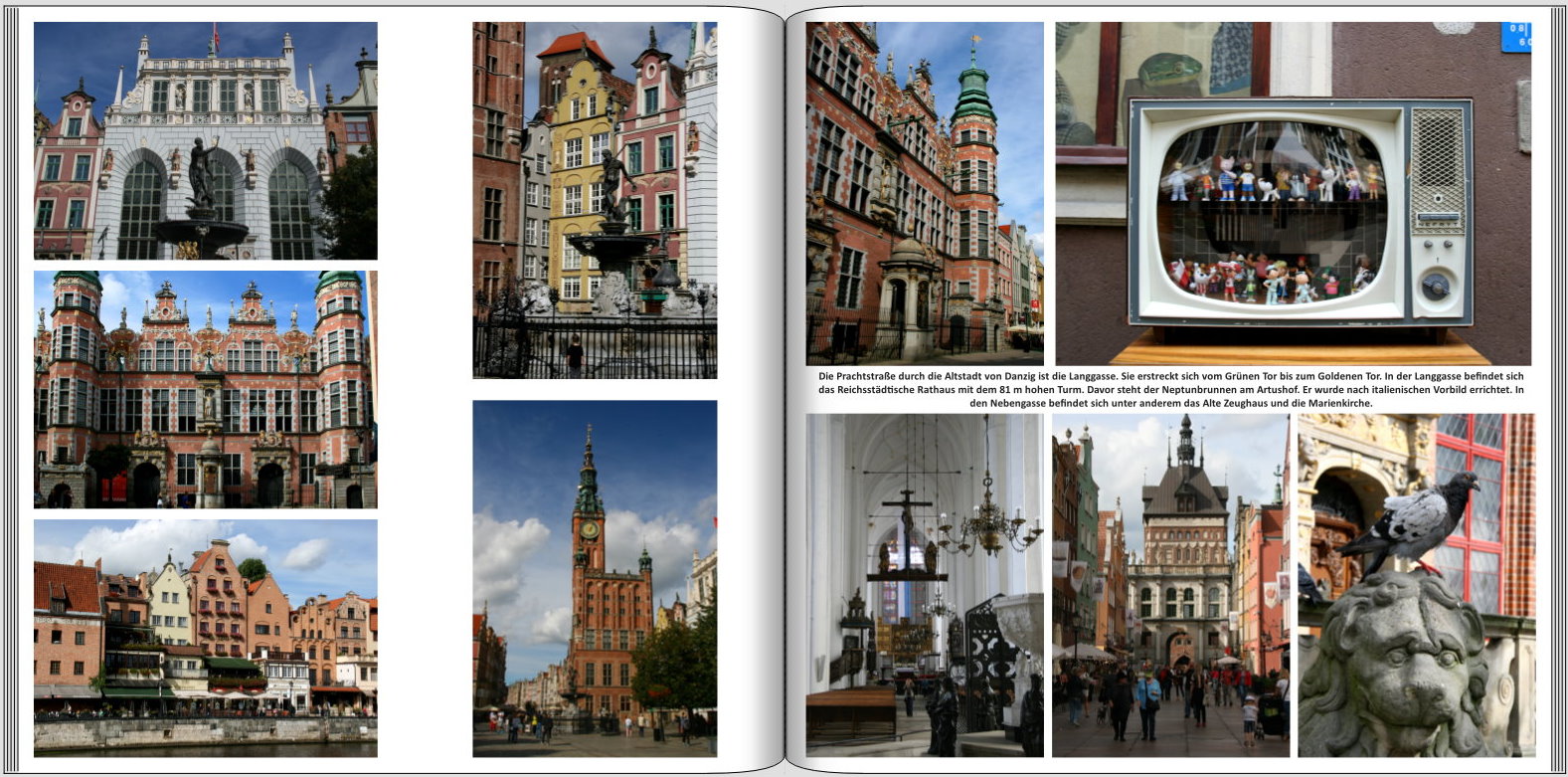Select the Artus Court facade photo
Screen dimensions: 1568x777
(205, 140)
